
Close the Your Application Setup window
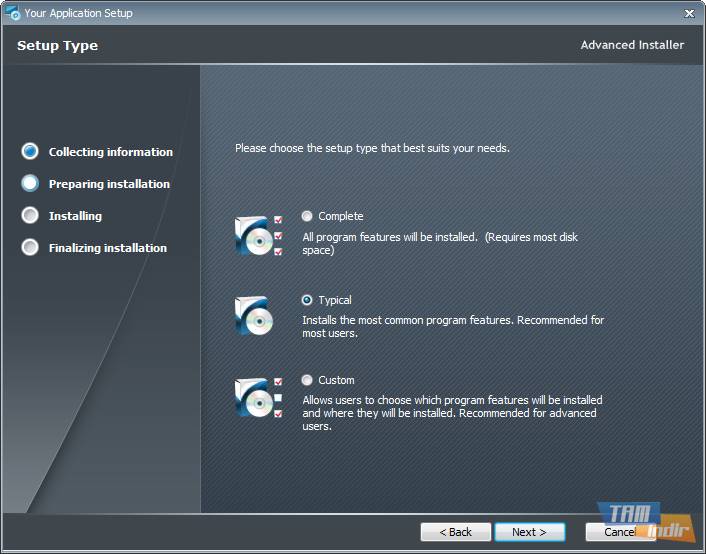coord(689,13)
